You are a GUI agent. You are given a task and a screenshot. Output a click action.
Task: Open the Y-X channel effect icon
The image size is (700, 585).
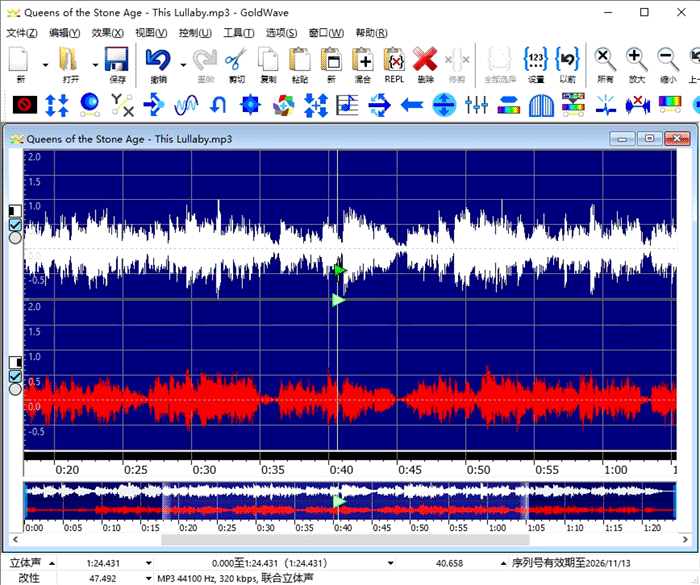pyautogui.click(x=122, y=105)
